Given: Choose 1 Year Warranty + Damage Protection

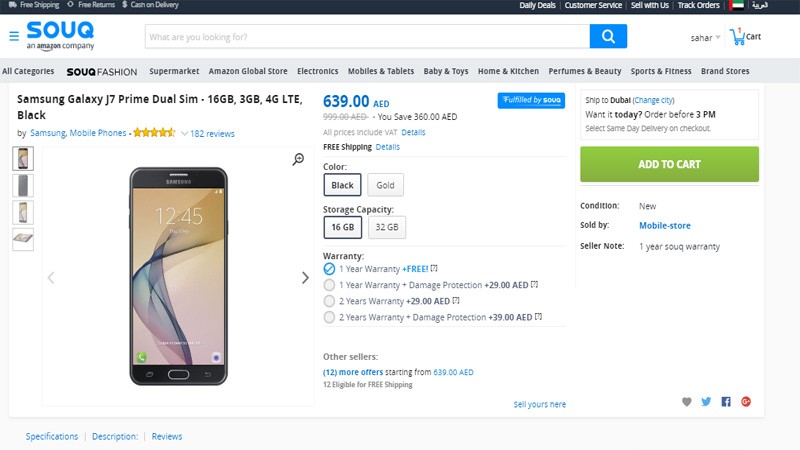Looking at the screenshot, I should (x=330, y=285).
